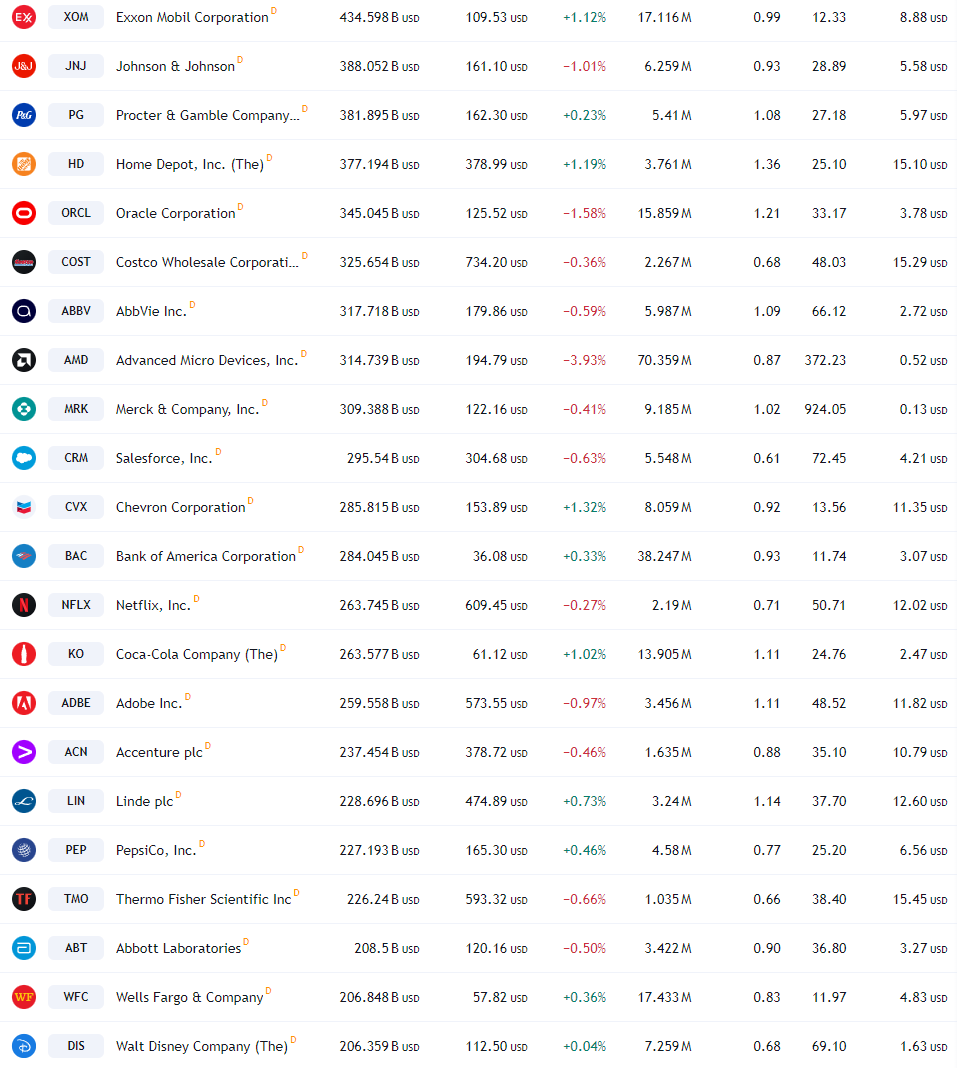Open Costco Wholesale Corporation name link
Image resolution: width=957 pixels, height=1068 pixels.
click(207, 263)
